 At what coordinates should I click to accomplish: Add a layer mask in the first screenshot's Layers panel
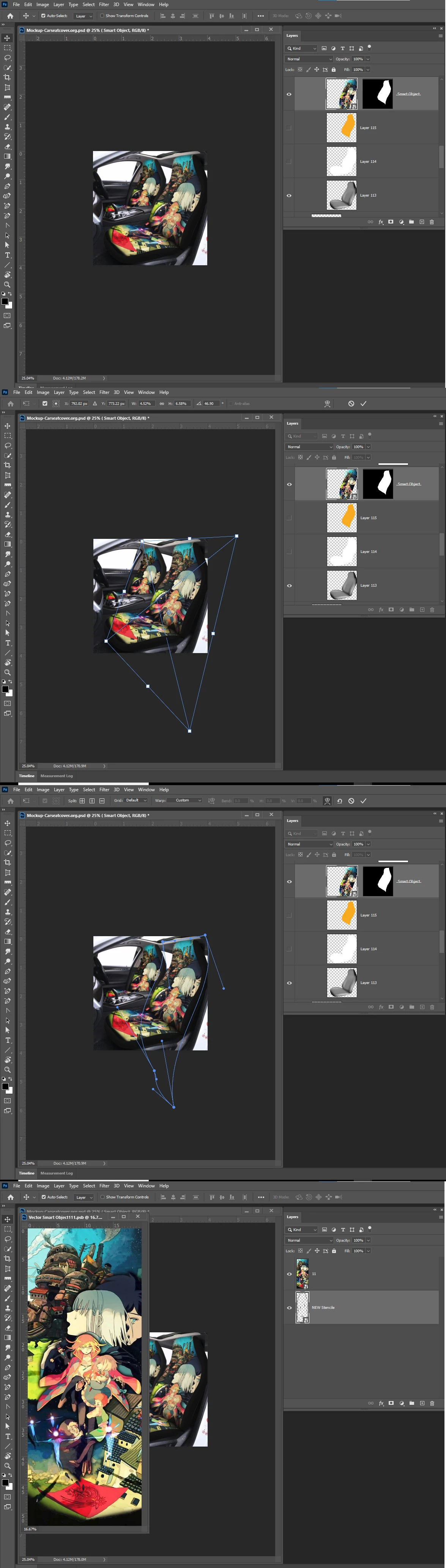pyautogui.click(x=391, y=222)
